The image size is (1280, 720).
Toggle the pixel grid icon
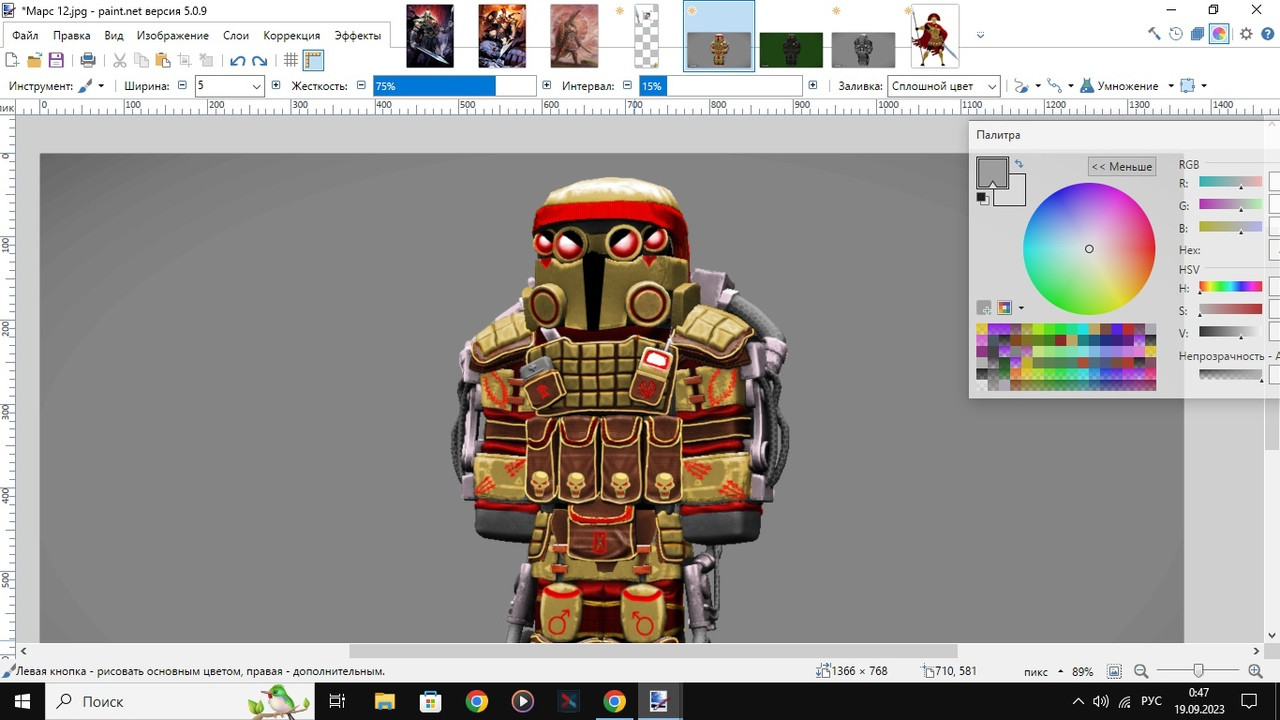coord(291,60)
